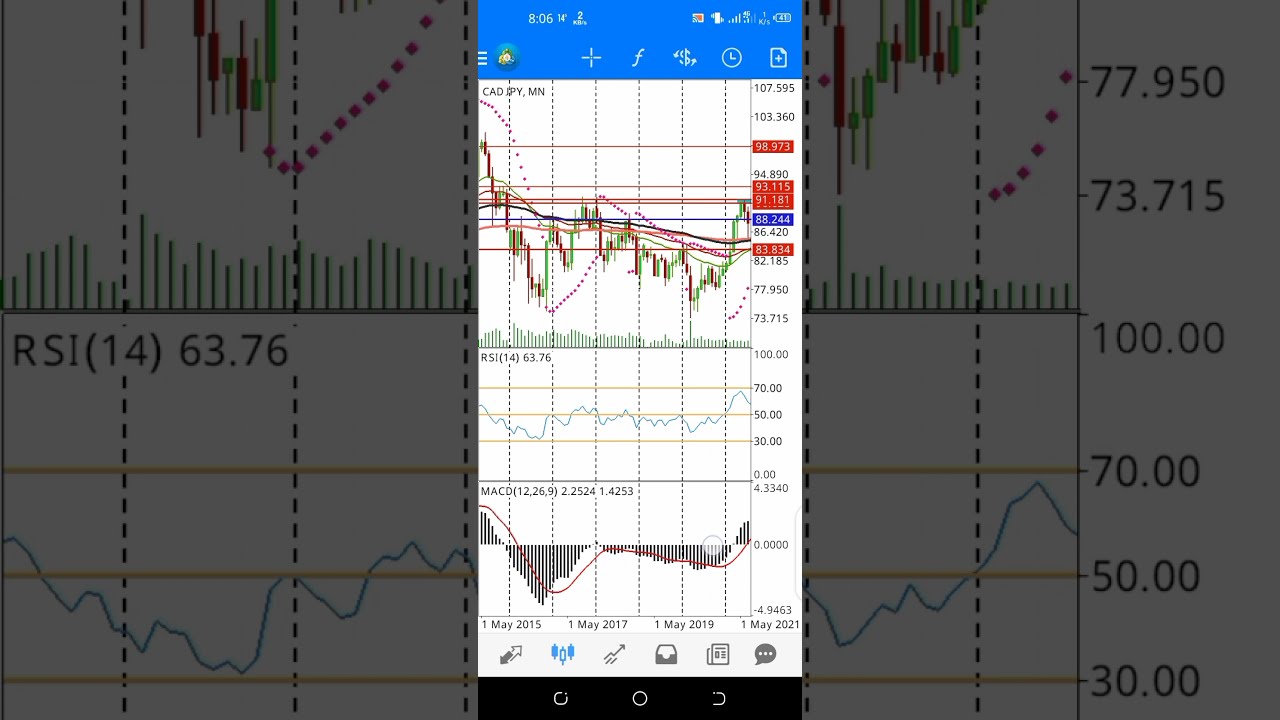Tap the CAD JPY, MN chart label
The width and height of the screenshot is (1280, 720).
click(x=513, y=92)
